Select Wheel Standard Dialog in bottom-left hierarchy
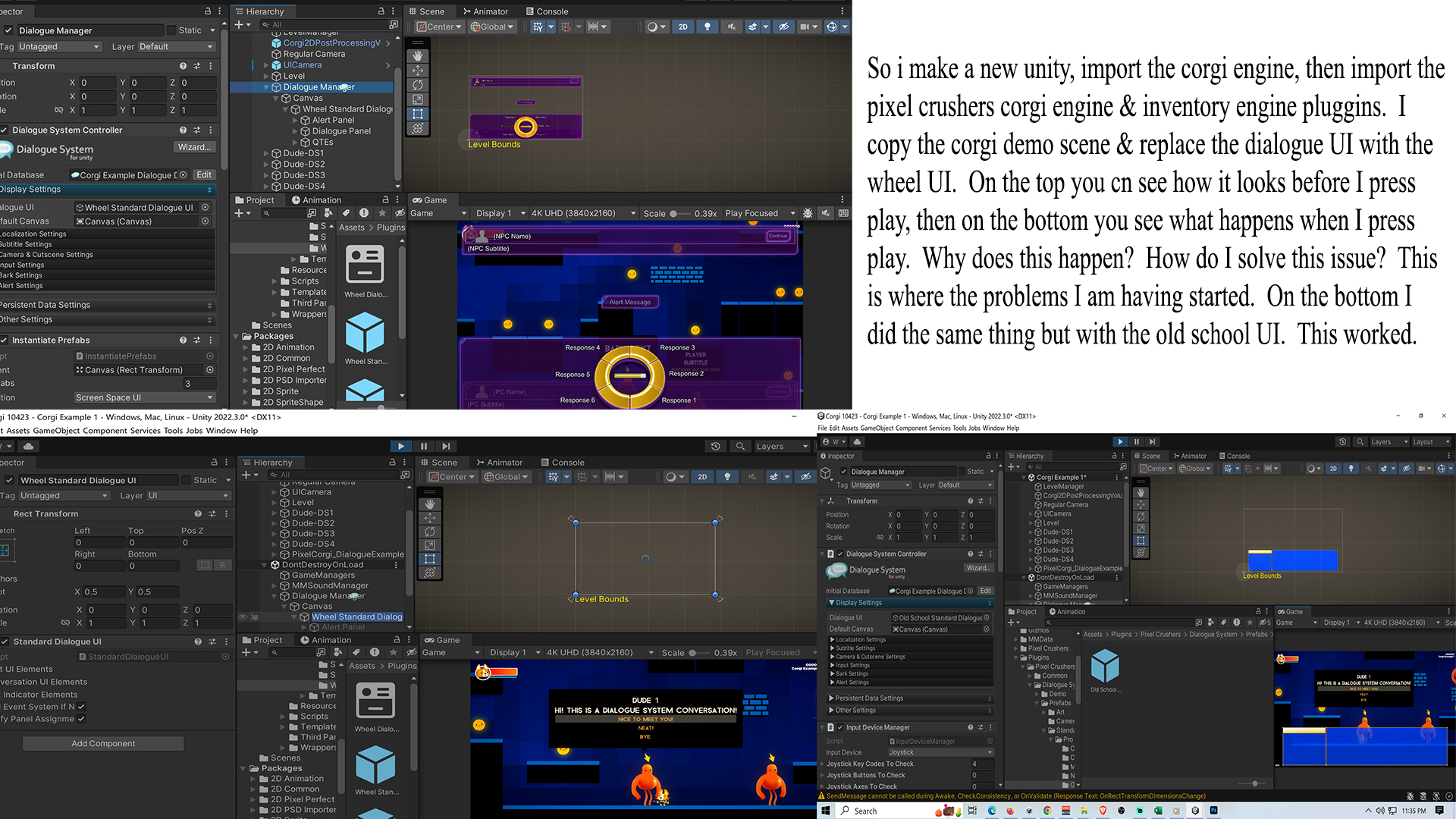The width and height of the screenshot is (1456, 819). (356, 617)
